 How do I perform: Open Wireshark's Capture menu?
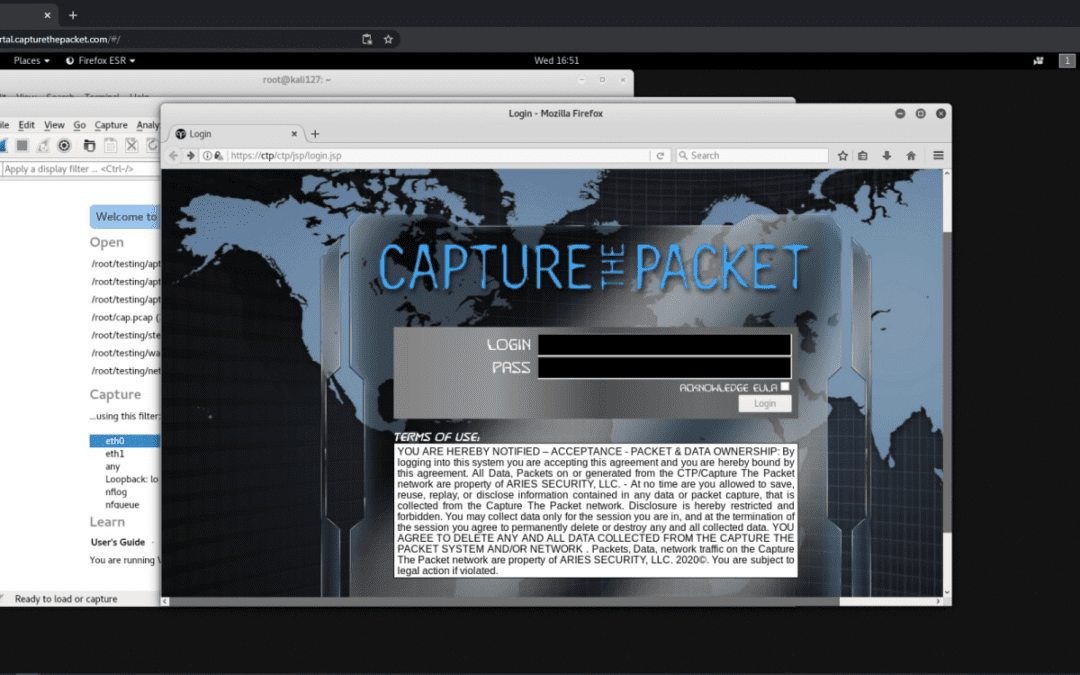coord(111,125)
